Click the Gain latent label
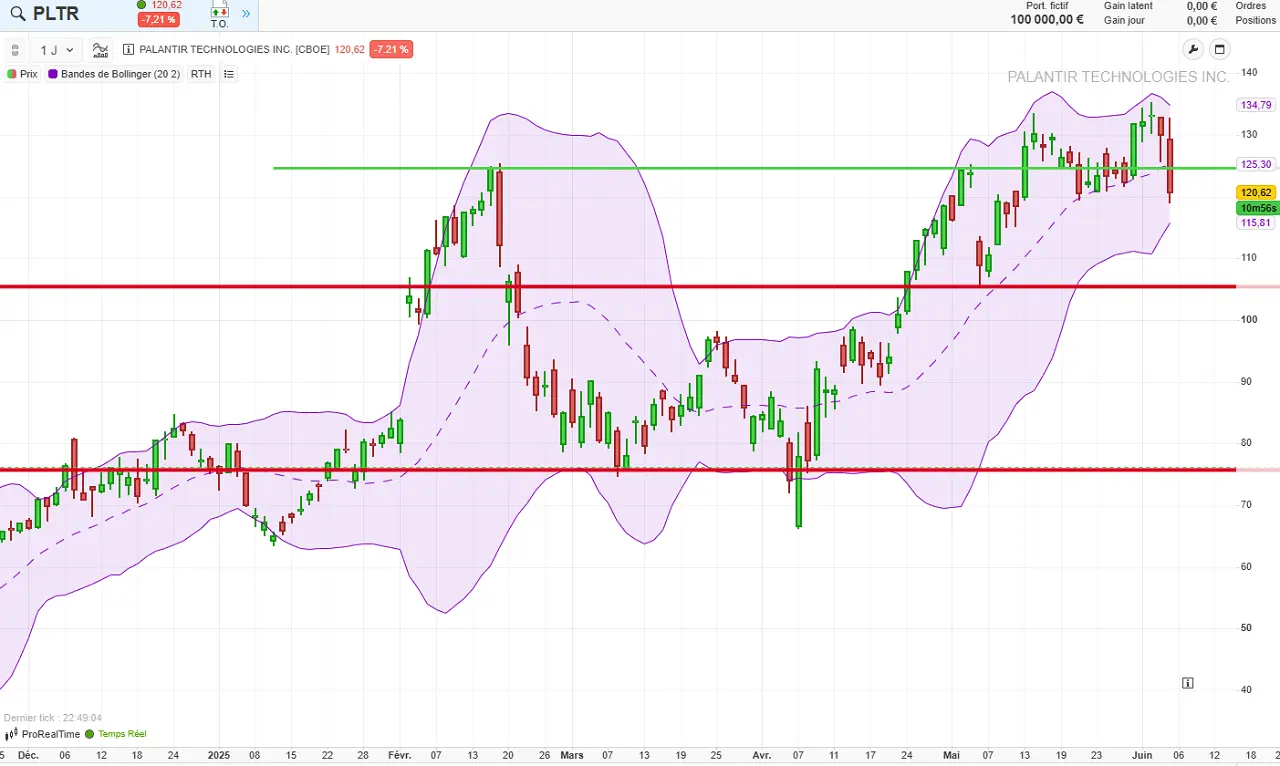 1128,6
